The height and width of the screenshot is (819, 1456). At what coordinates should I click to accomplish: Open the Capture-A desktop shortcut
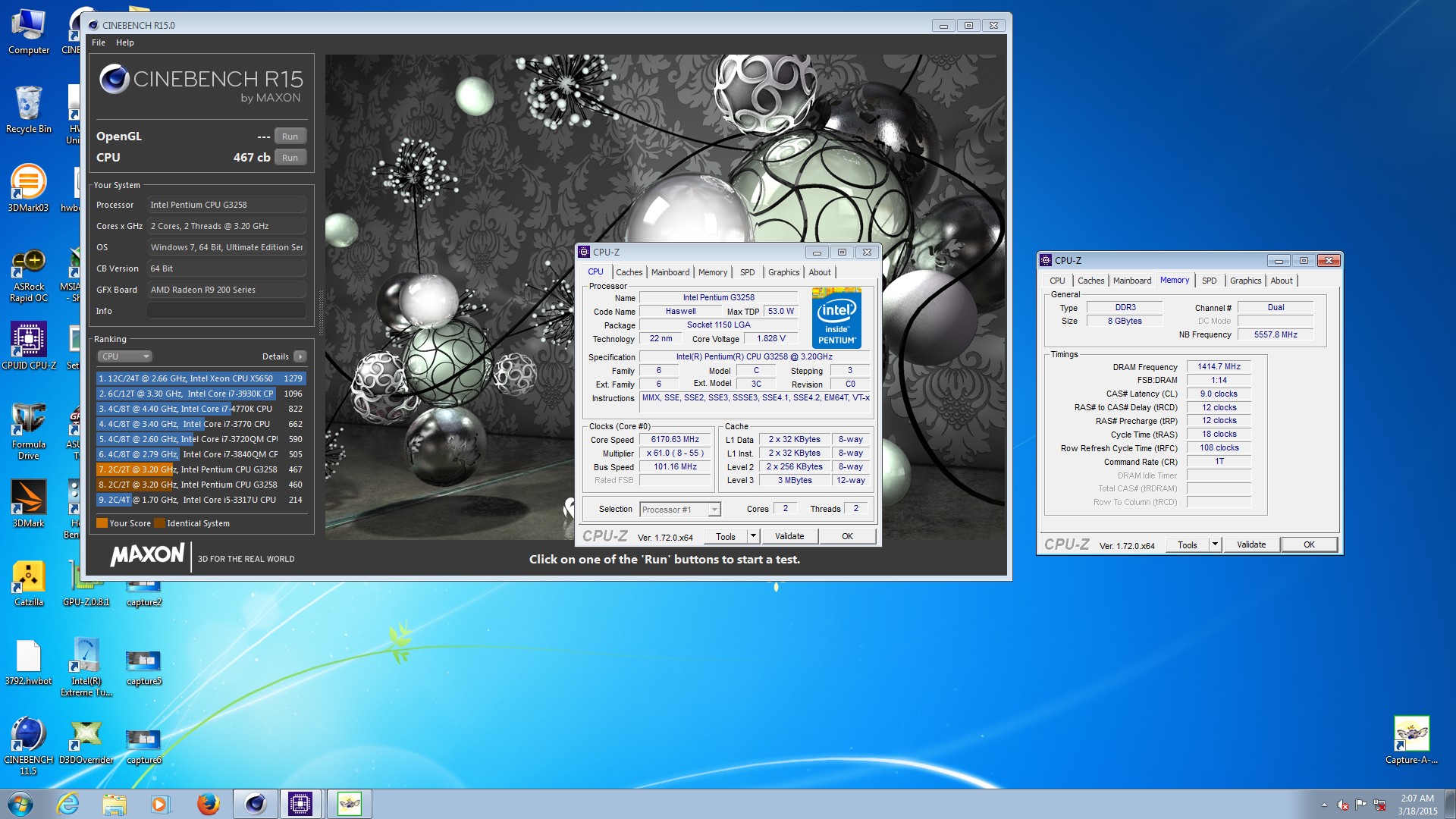pos(1411,740)
